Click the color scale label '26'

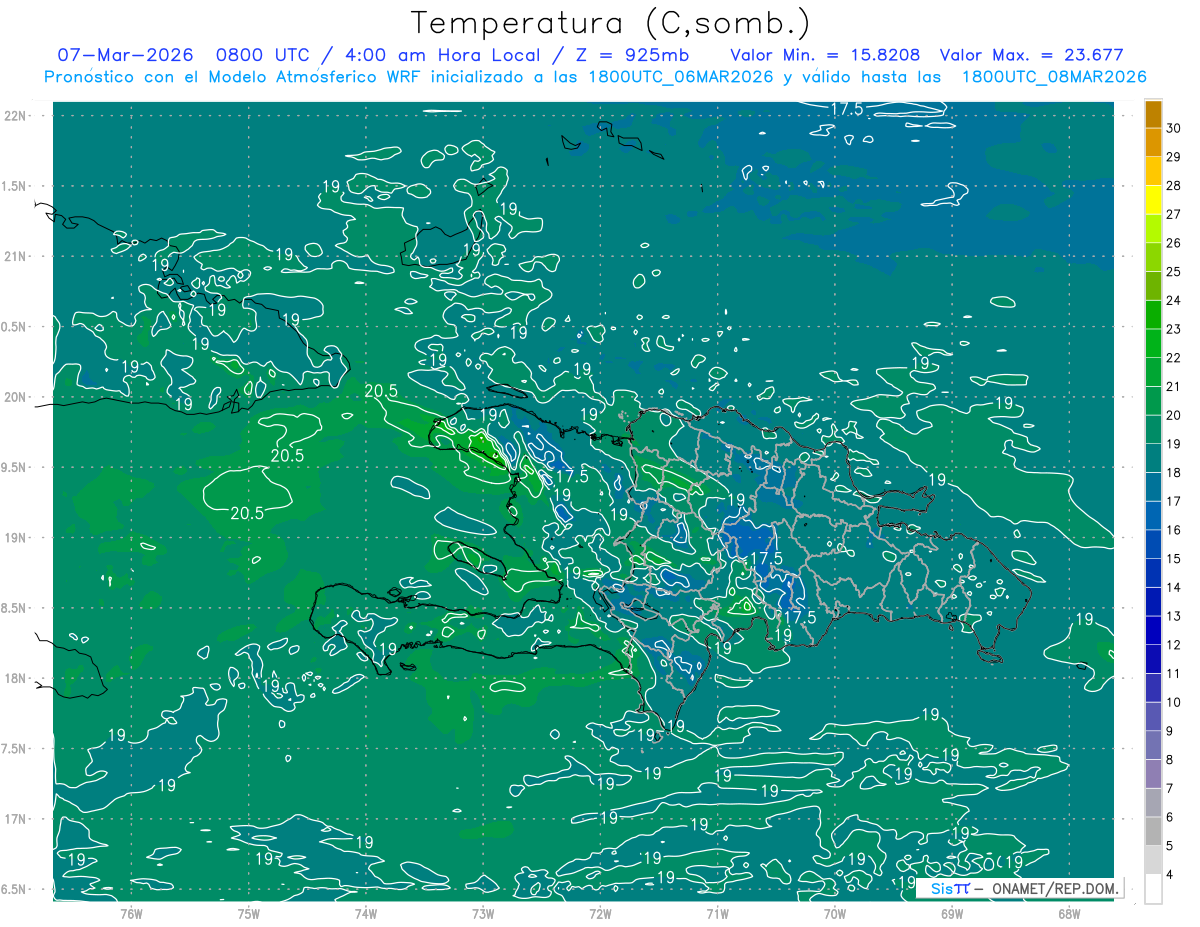1173,242
